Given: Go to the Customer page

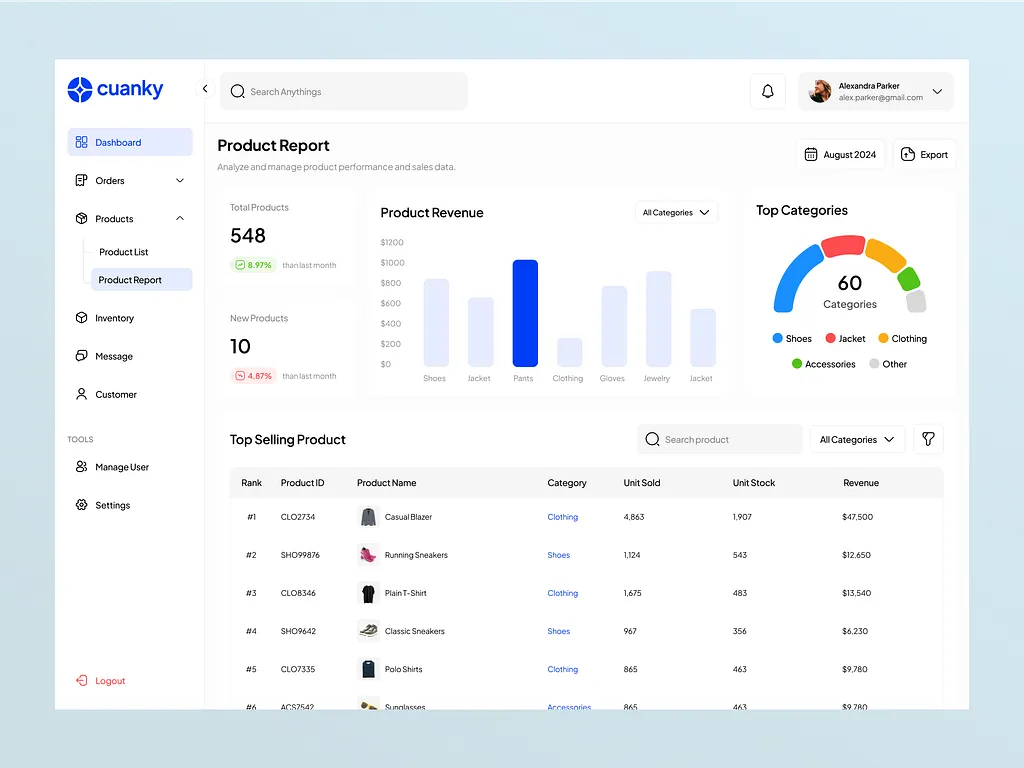Looking at the screenshot, I should [115, 394].
